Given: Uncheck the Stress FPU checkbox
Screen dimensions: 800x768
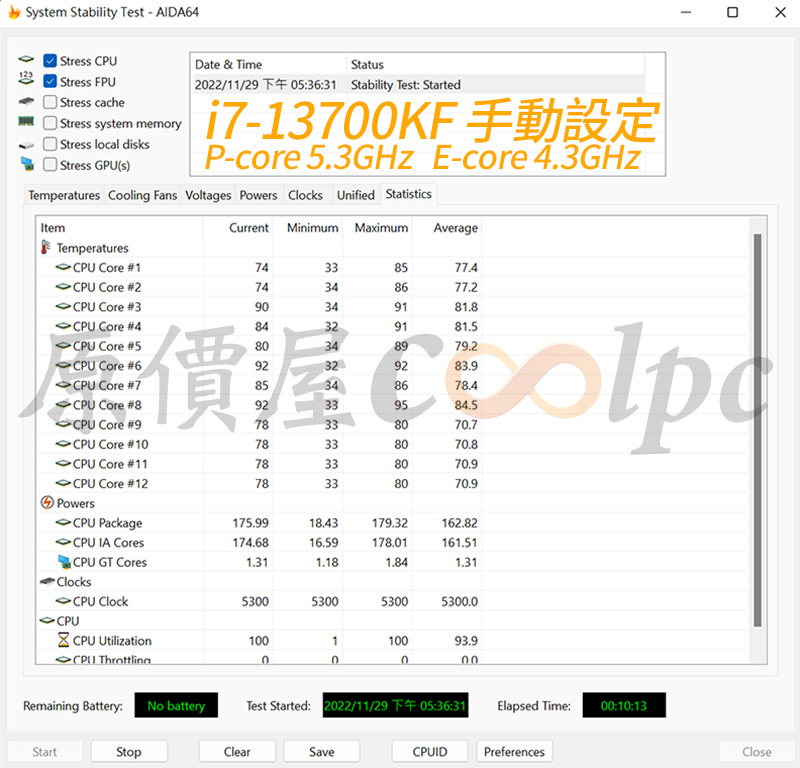Looking at the screenshot, I should pos(50,81).
